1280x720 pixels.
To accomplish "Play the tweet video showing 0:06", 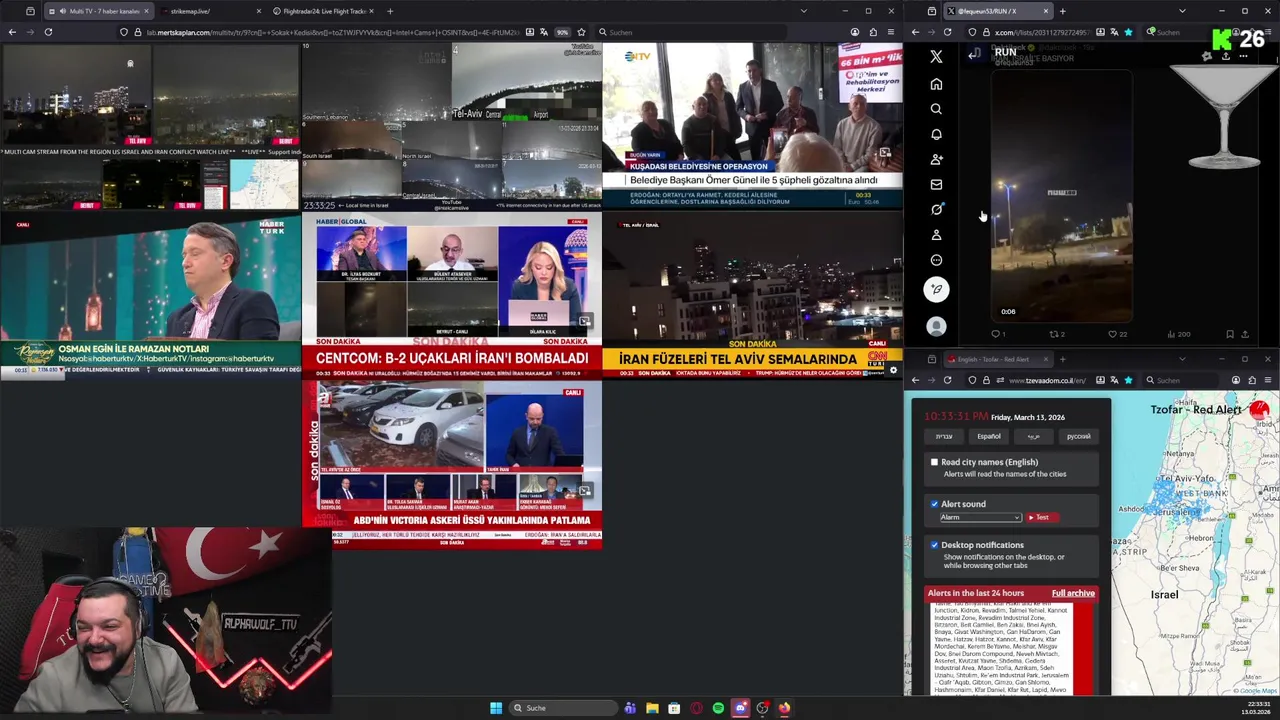I will tap(1062, 195).
